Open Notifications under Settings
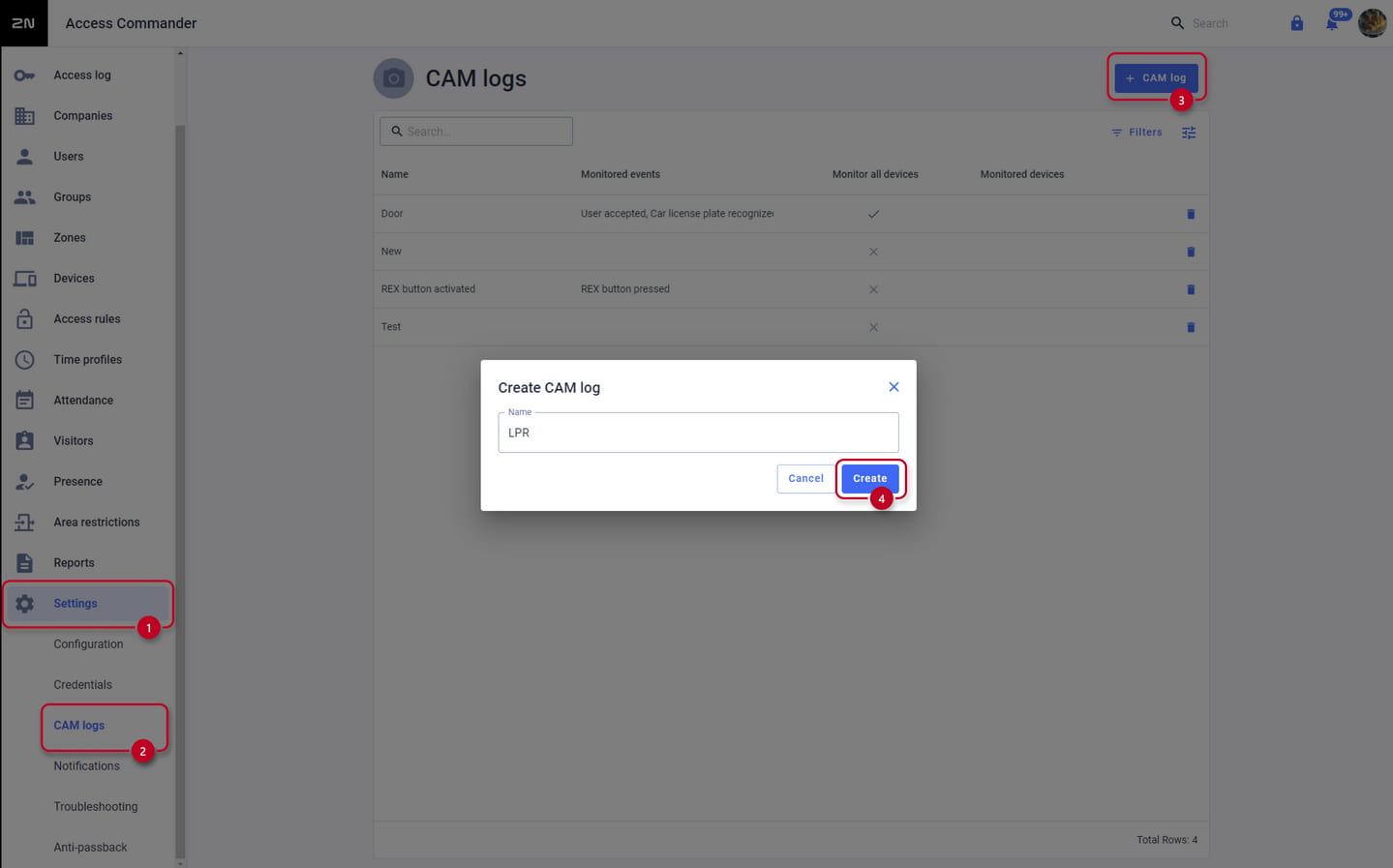 coord(87,765)
